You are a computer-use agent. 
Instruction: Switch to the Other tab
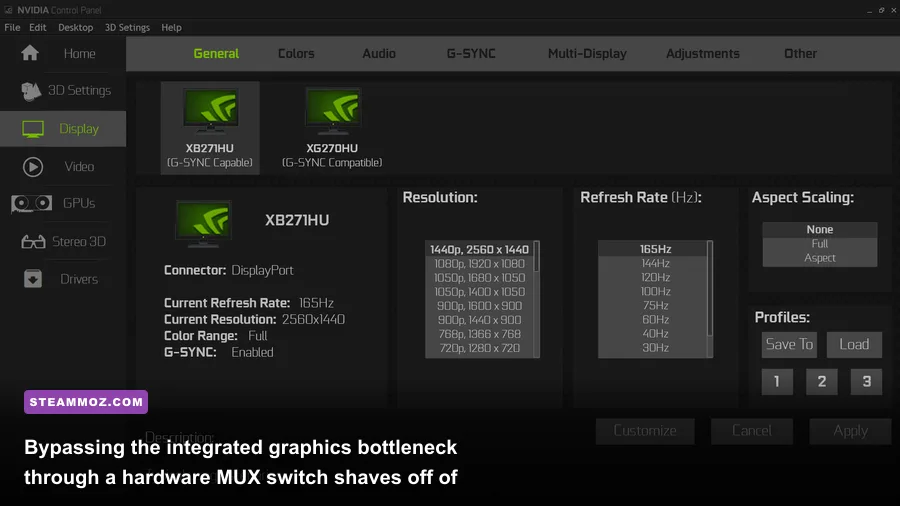coord(800,53)
